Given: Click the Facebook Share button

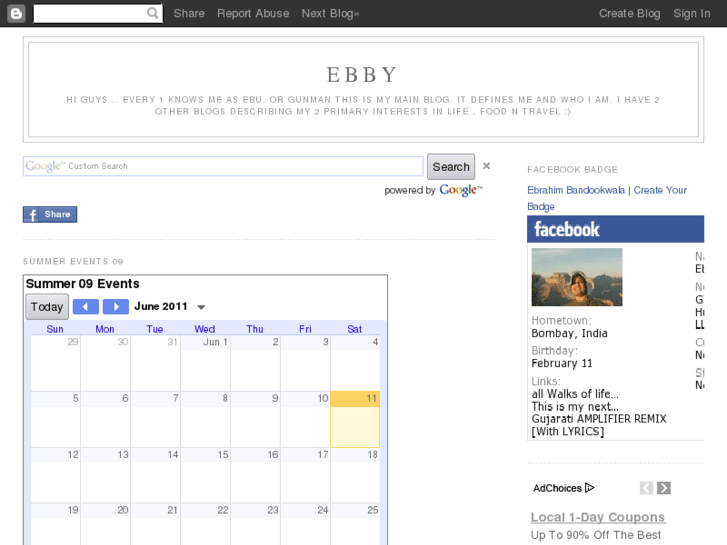Looking at the screenshot, I should tap(50, 214).
